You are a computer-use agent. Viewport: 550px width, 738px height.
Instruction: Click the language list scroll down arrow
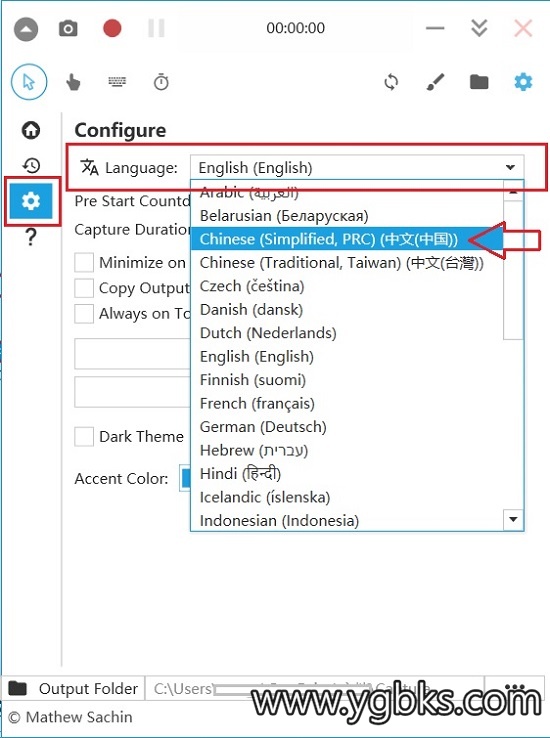point(513,520)
